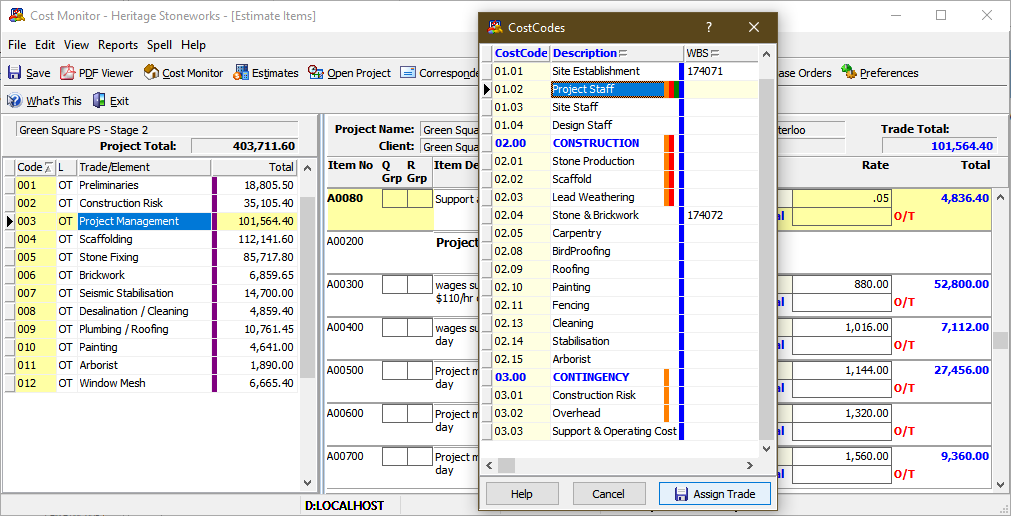Click the Q Grp box for item A00300
The width and height of the screenshot is (1011, 516).
[x=395, y=284]
